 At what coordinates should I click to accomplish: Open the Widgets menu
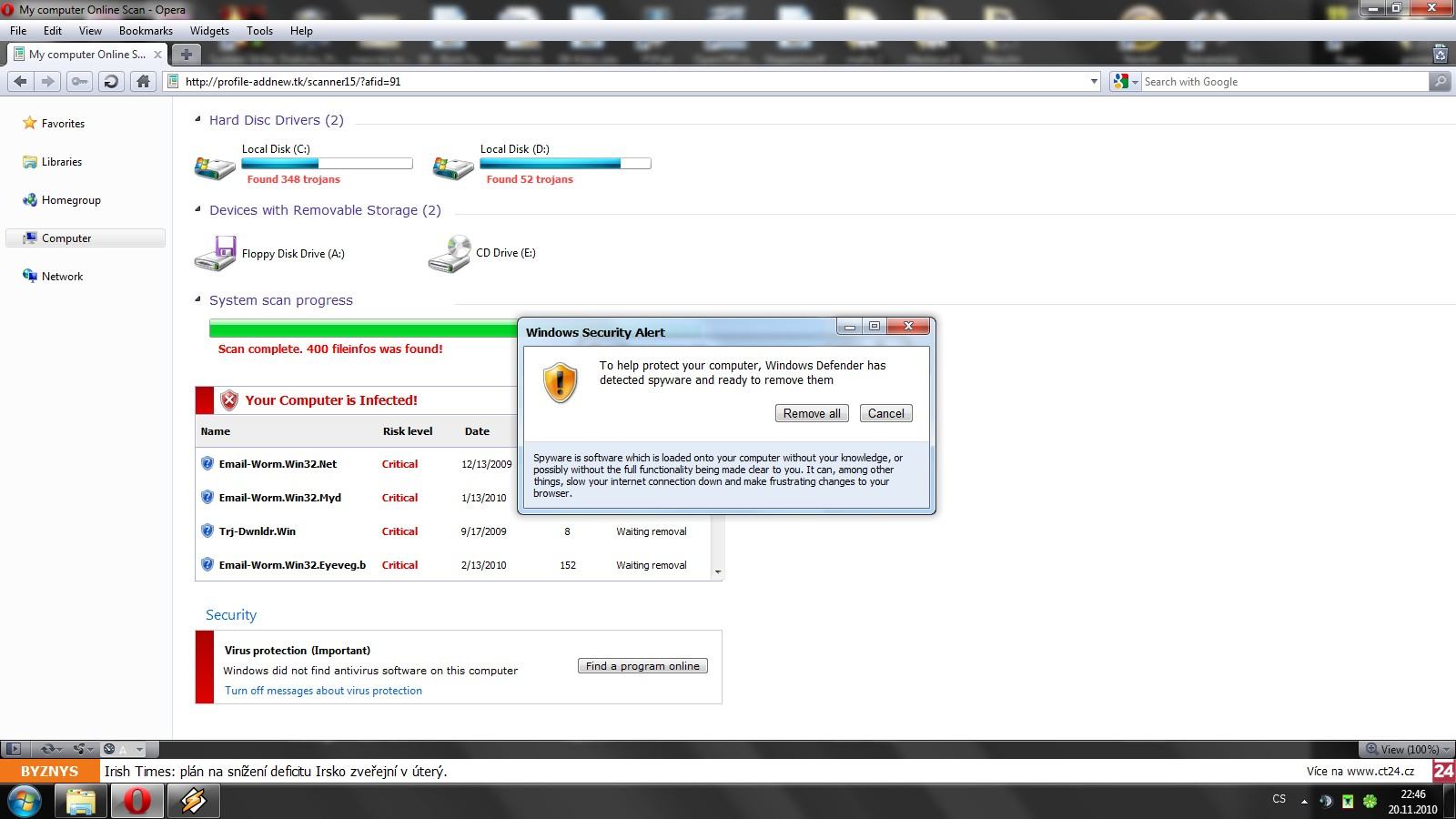click(x=209, y=30)
